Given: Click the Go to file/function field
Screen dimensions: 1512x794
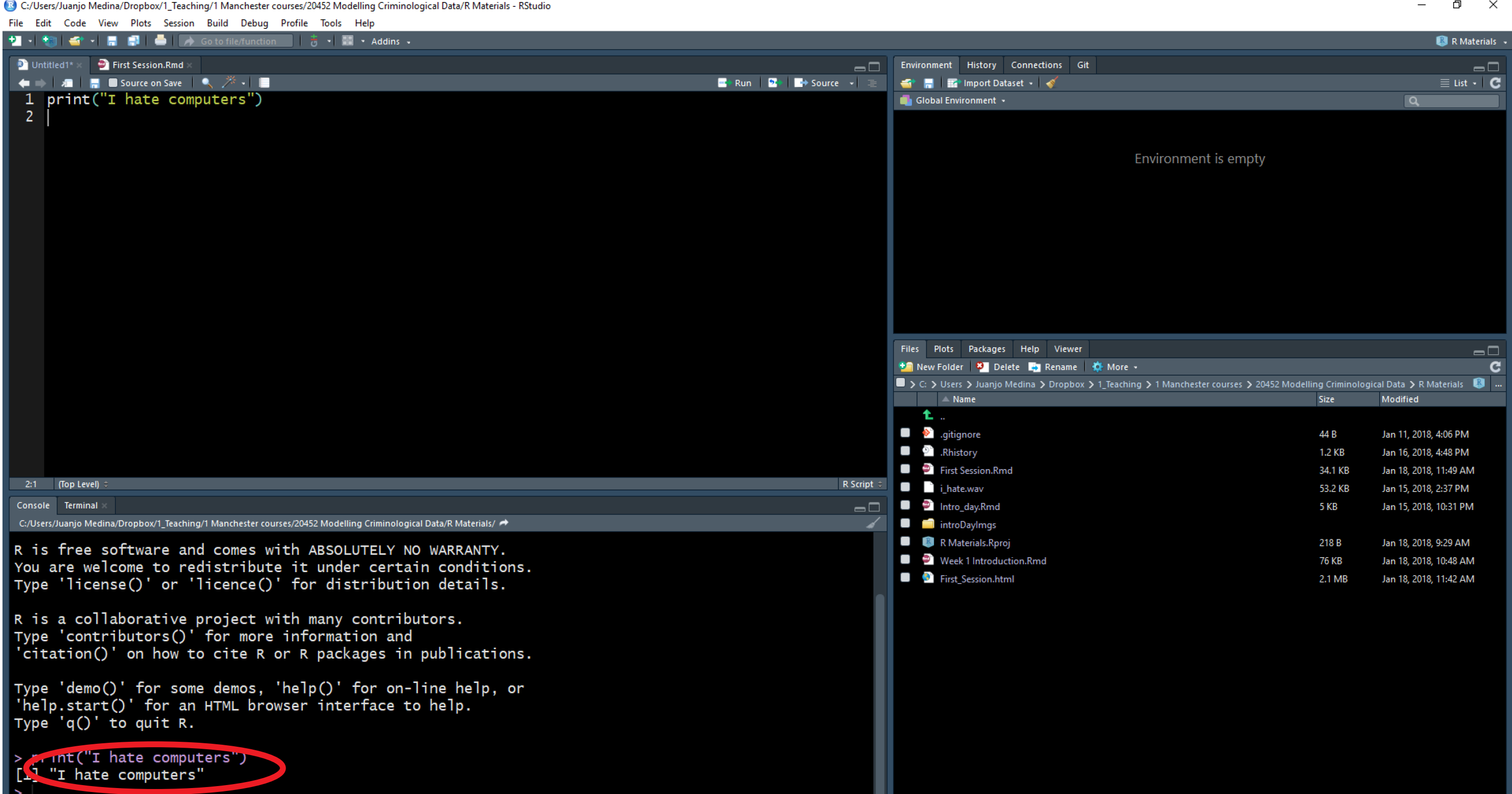Looking at the screenshot, I should pyautogui.click(x=238, y=40).
